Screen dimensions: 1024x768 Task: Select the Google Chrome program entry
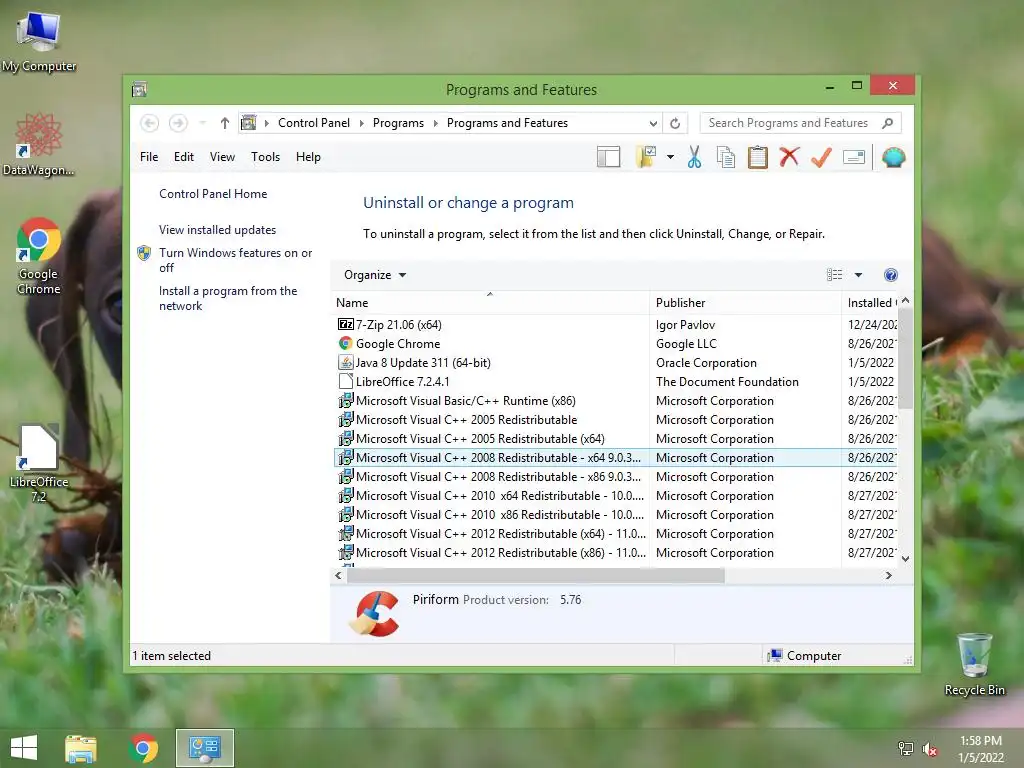point(615,344)
